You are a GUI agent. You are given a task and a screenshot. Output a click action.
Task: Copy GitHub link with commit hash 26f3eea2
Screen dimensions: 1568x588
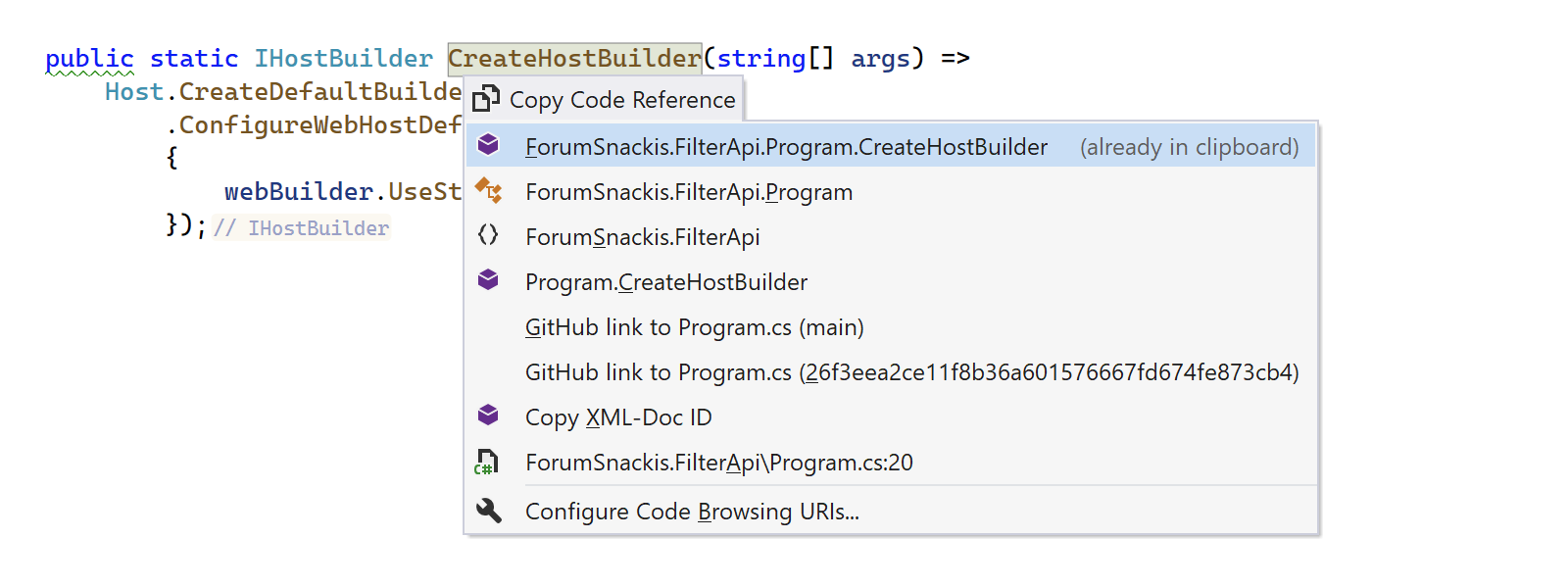[891, 371]
